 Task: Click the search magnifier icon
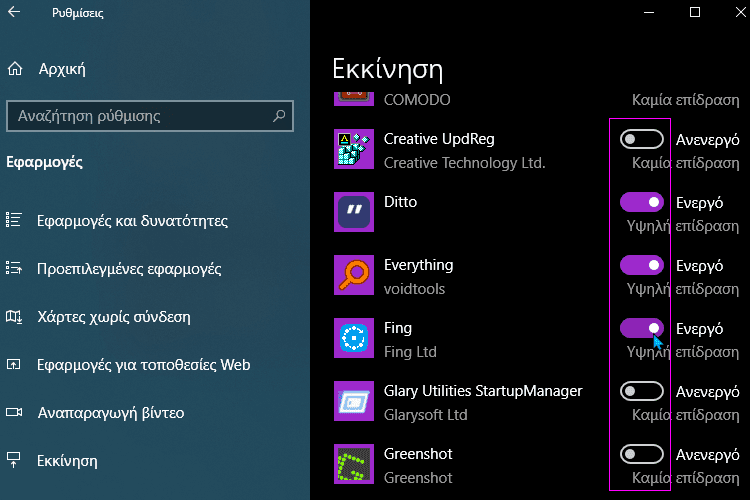279,115
